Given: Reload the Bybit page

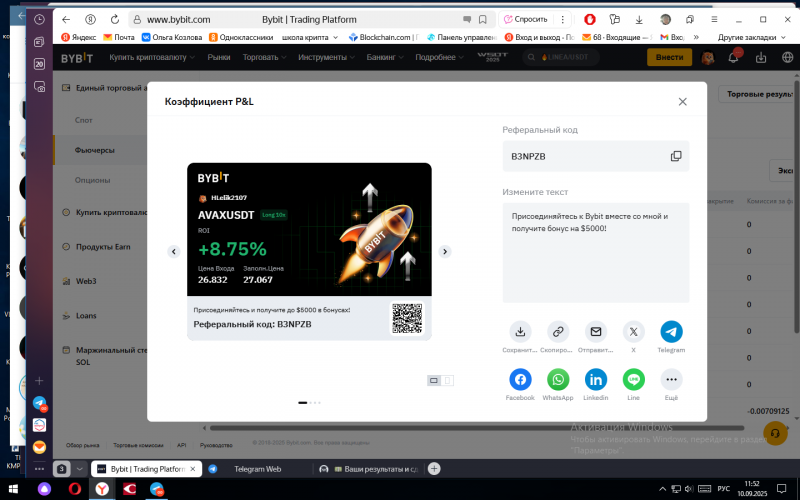Looking at the screenshot, I should [x=115, y=19].
